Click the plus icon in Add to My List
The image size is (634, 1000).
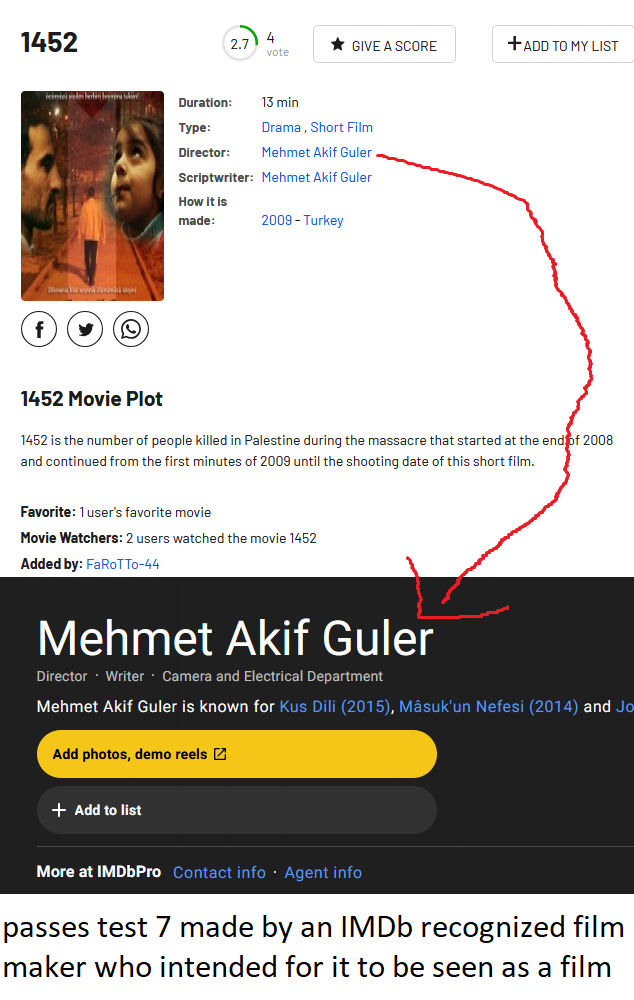(x=514, y=43)
